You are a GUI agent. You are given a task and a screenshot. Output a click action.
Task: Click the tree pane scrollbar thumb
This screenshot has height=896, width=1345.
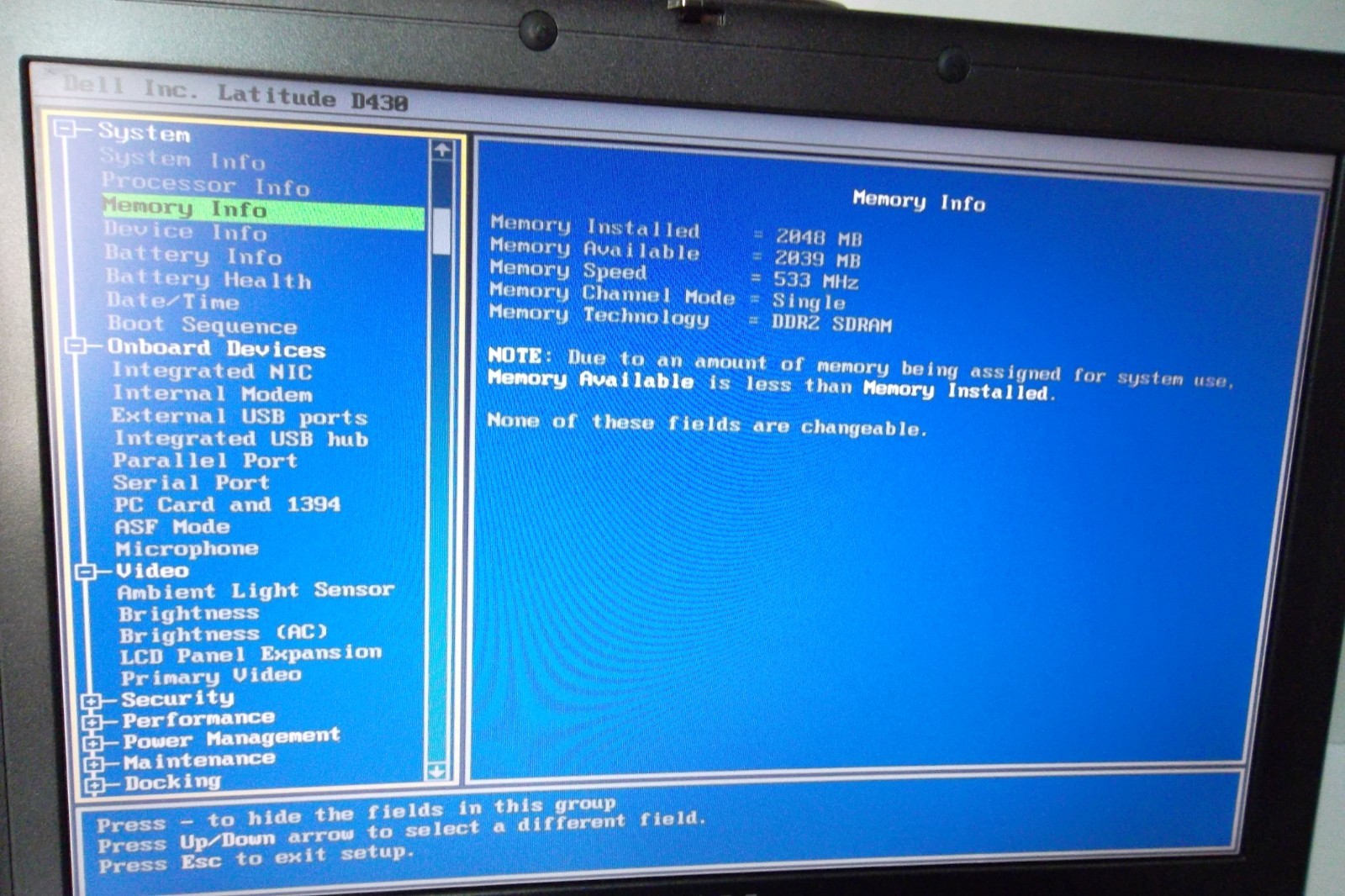point(440,230)
